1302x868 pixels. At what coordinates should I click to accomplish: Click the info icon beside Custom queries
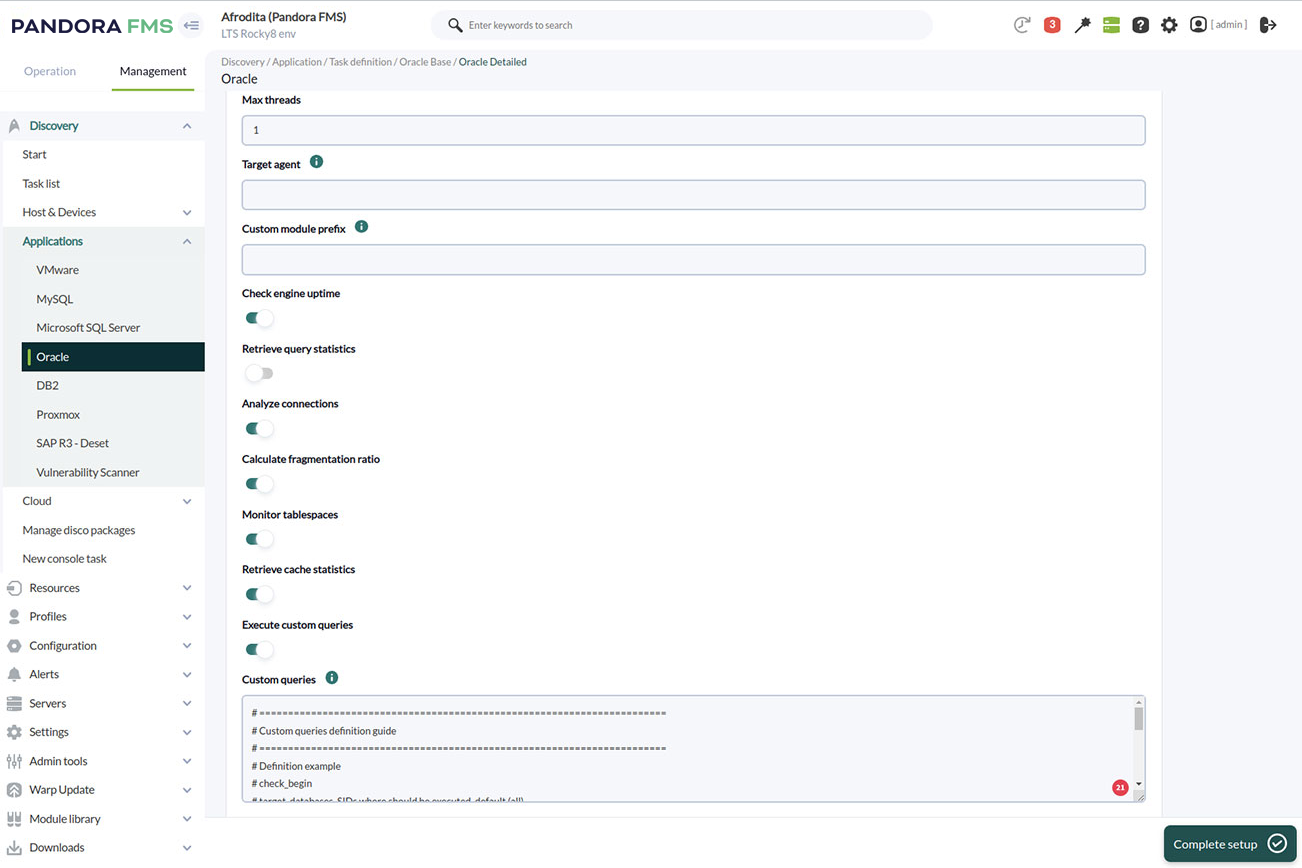click(332, 678)
